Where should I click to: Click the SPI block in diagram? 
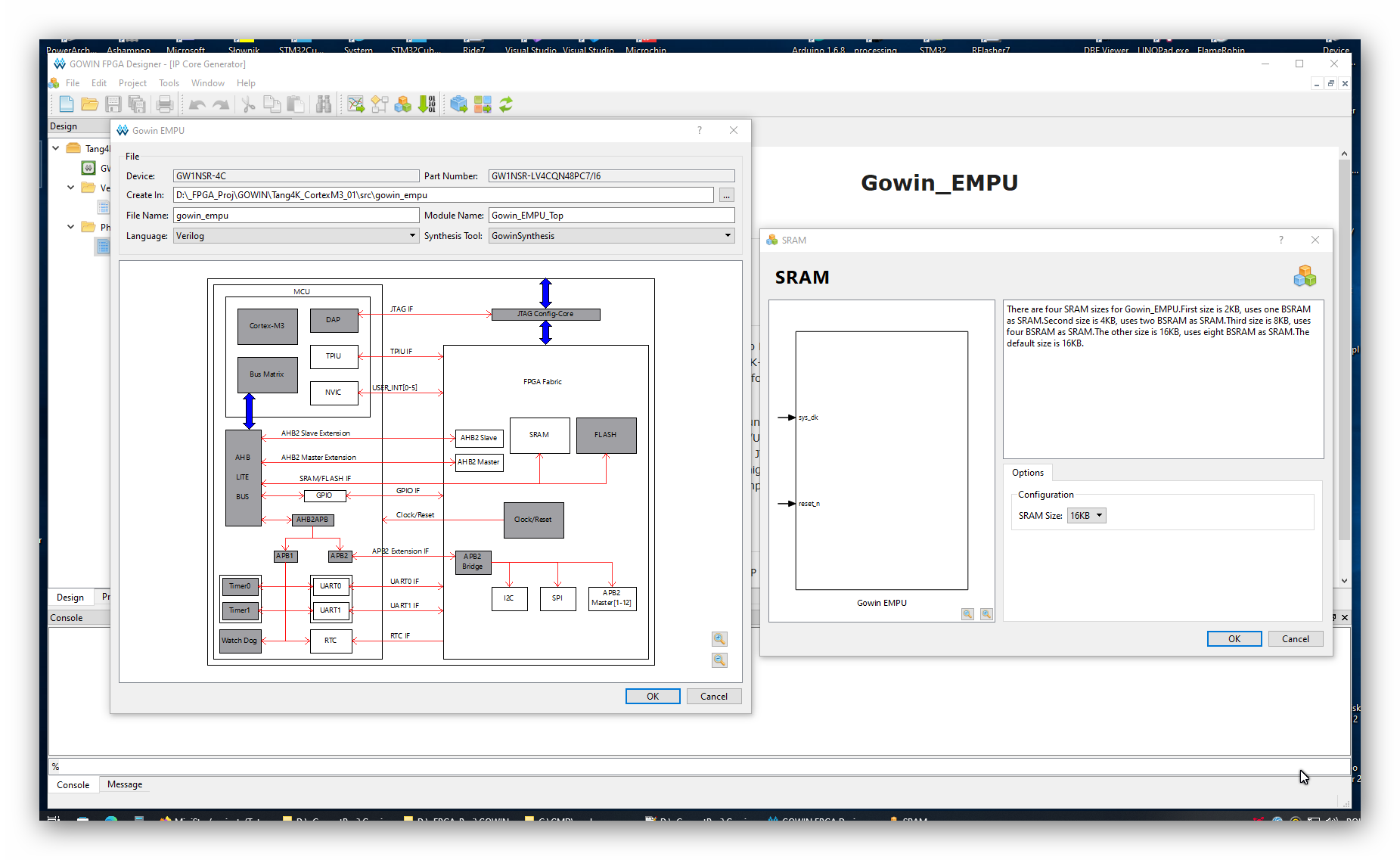pyautogui.click(x=557, y=598)
